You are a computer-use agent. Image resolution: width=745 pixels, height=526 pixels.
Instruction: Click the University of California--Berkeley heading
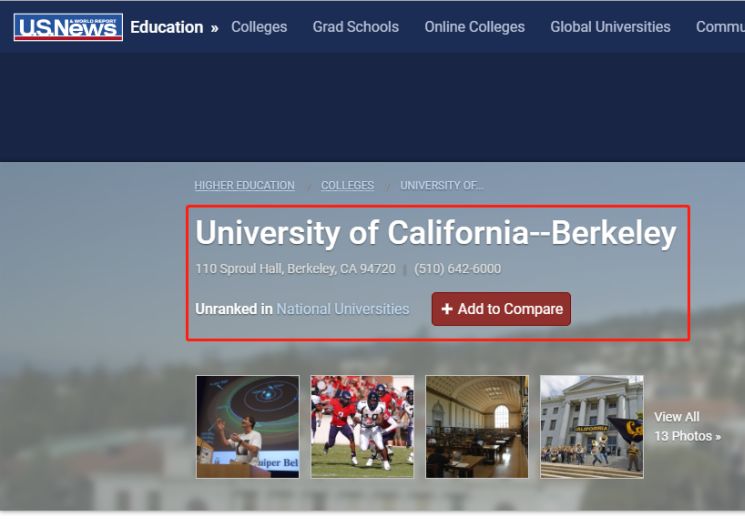pos(436,233)
